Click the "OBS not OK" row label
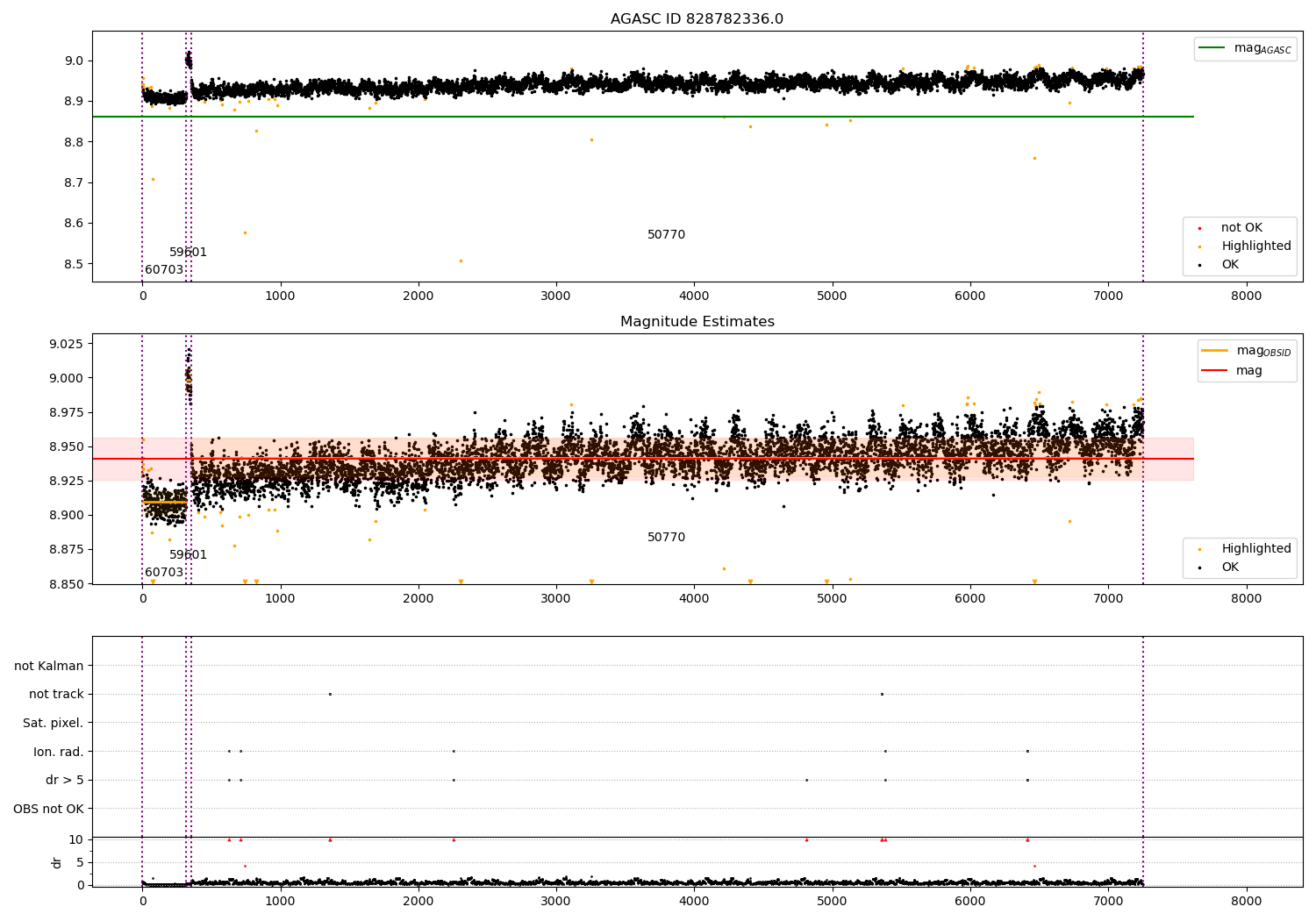The width and height of the screenshot is (1316, 921). click(49, 809)
